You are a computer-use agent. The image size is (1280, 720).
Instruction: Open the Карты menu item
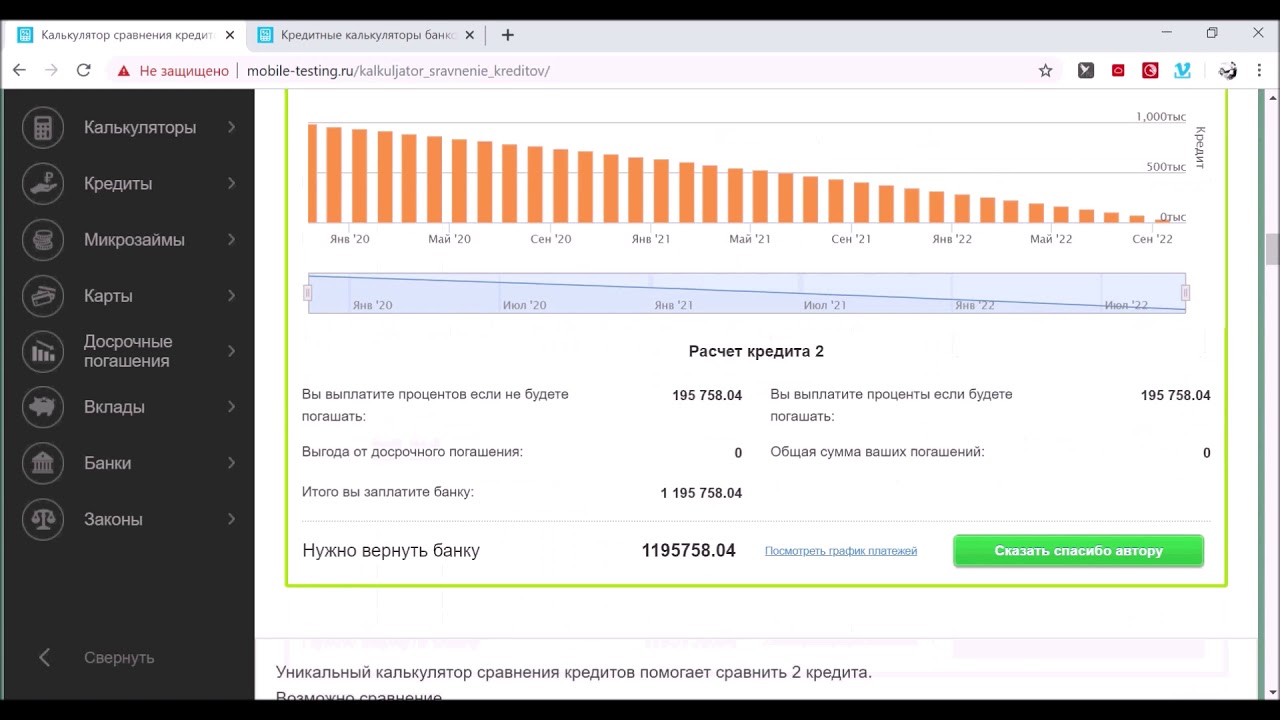pos(108,296)
